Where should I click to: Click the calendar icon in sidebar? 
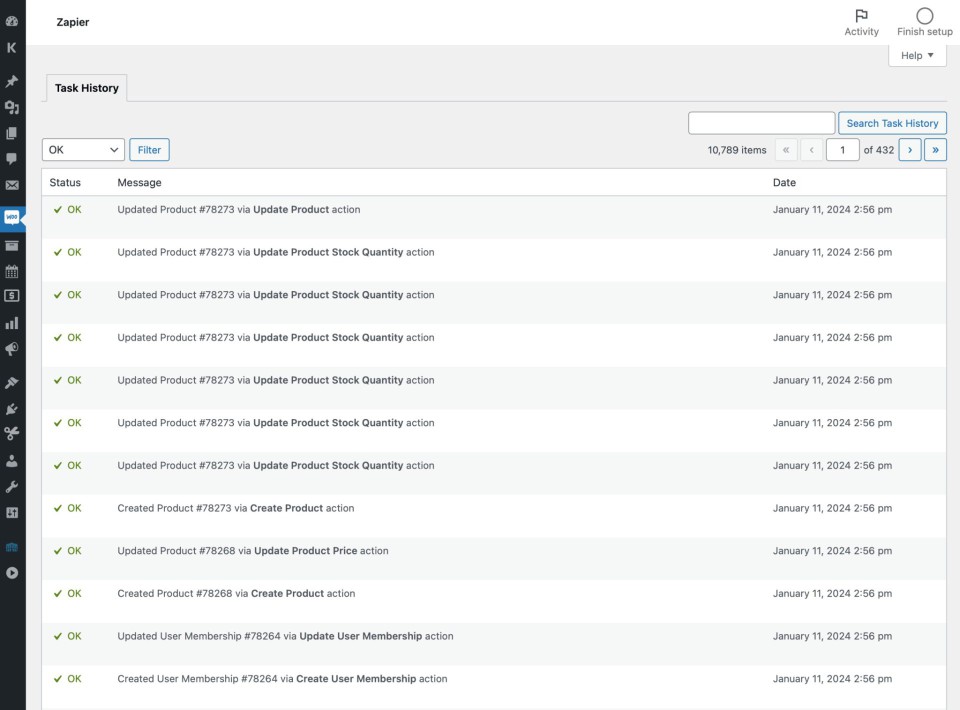pos(12,271)
